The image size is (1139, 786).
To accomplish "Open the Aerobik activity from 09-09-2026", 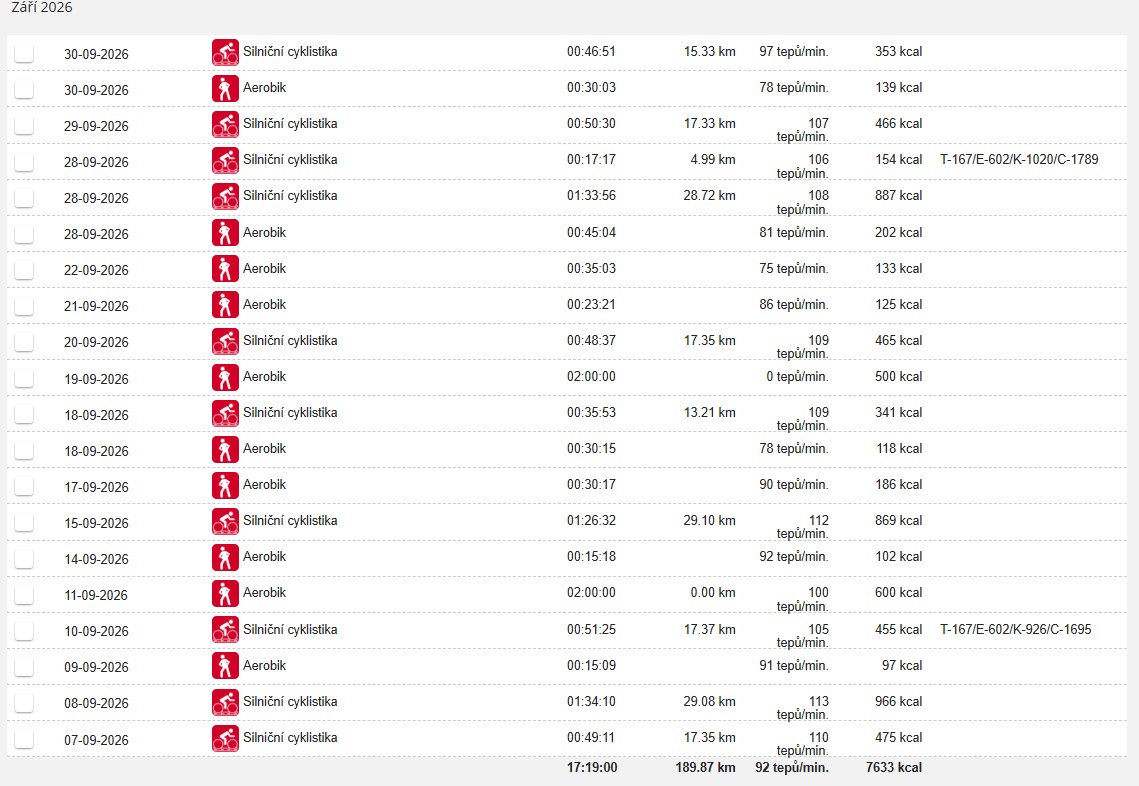I will (x=264, y=665).
